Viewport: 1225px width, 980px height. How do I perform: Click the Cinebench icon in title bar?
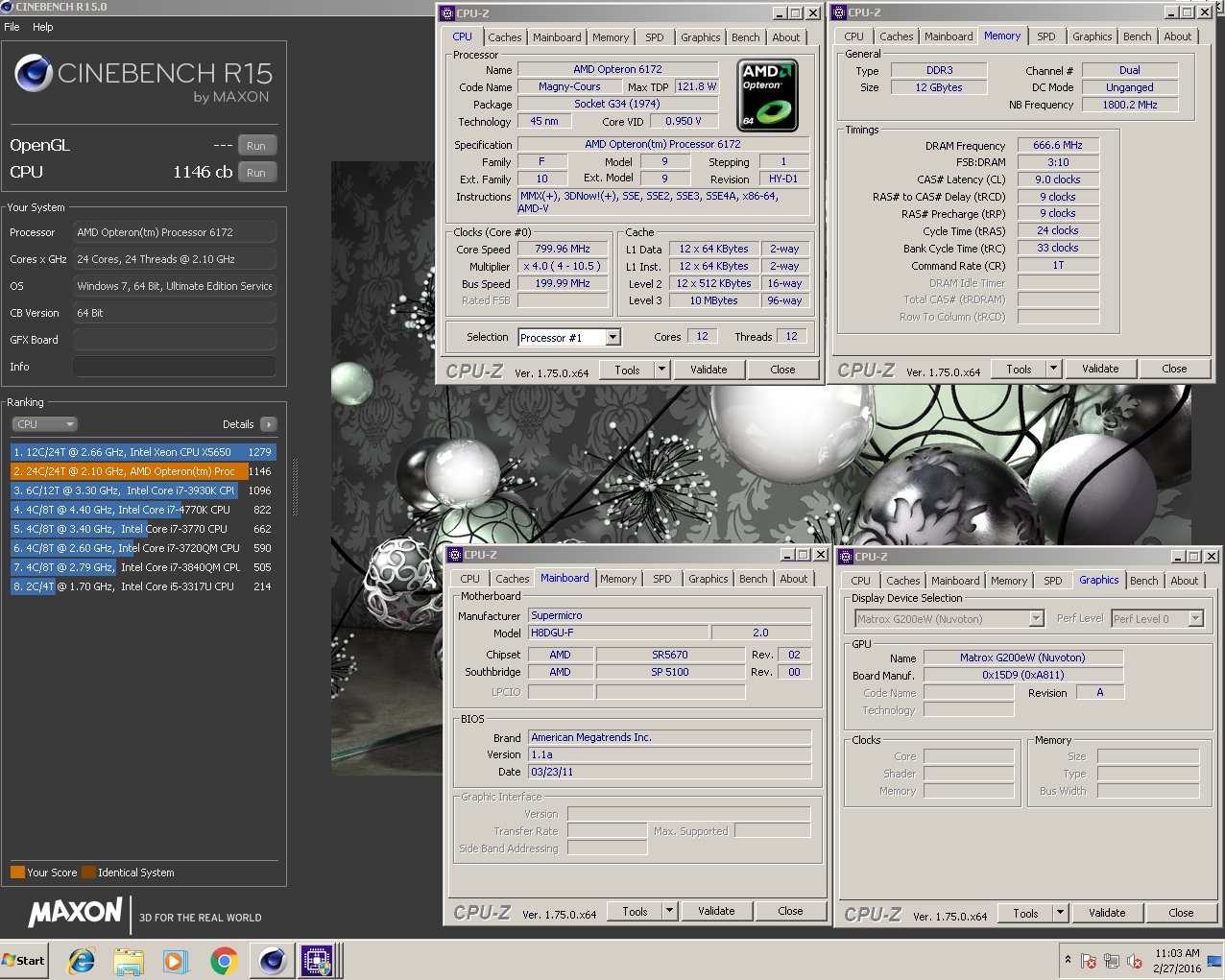7,7
